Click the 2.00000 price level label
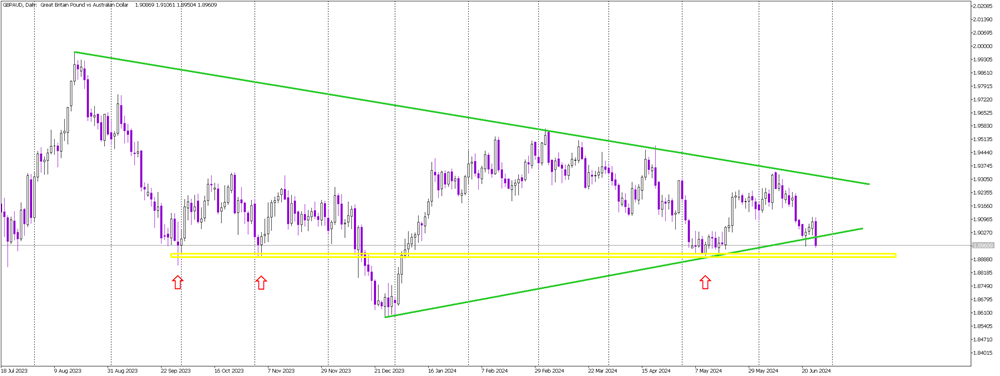This screenshot has height=376, width=1000. click(983, 46)
